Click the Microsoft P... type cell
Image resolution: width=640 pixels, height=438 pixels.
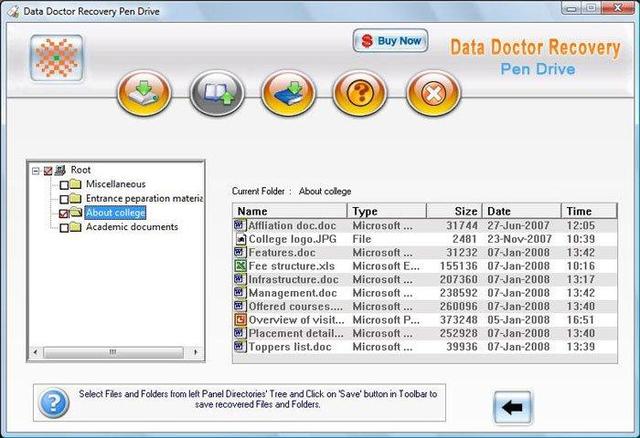386,320
